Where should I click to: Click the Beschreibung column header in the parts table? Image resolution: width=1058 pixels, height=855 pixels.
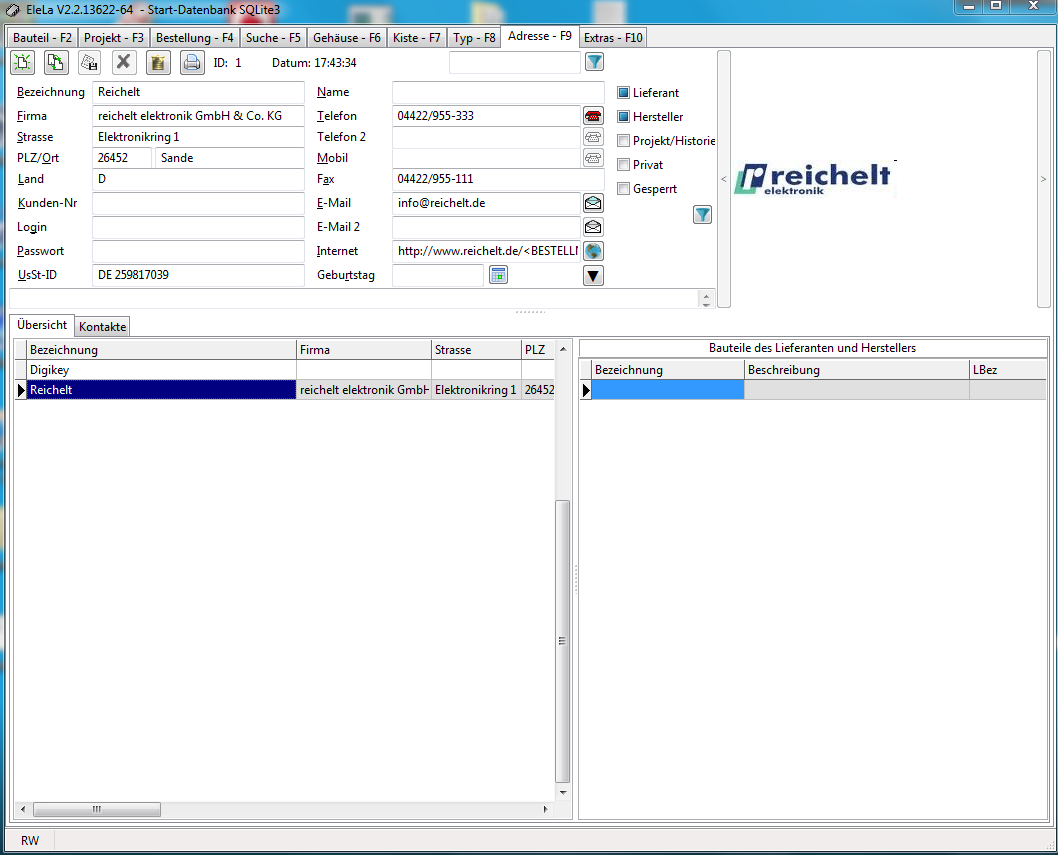pyautogui.click(x=857, y=370)
